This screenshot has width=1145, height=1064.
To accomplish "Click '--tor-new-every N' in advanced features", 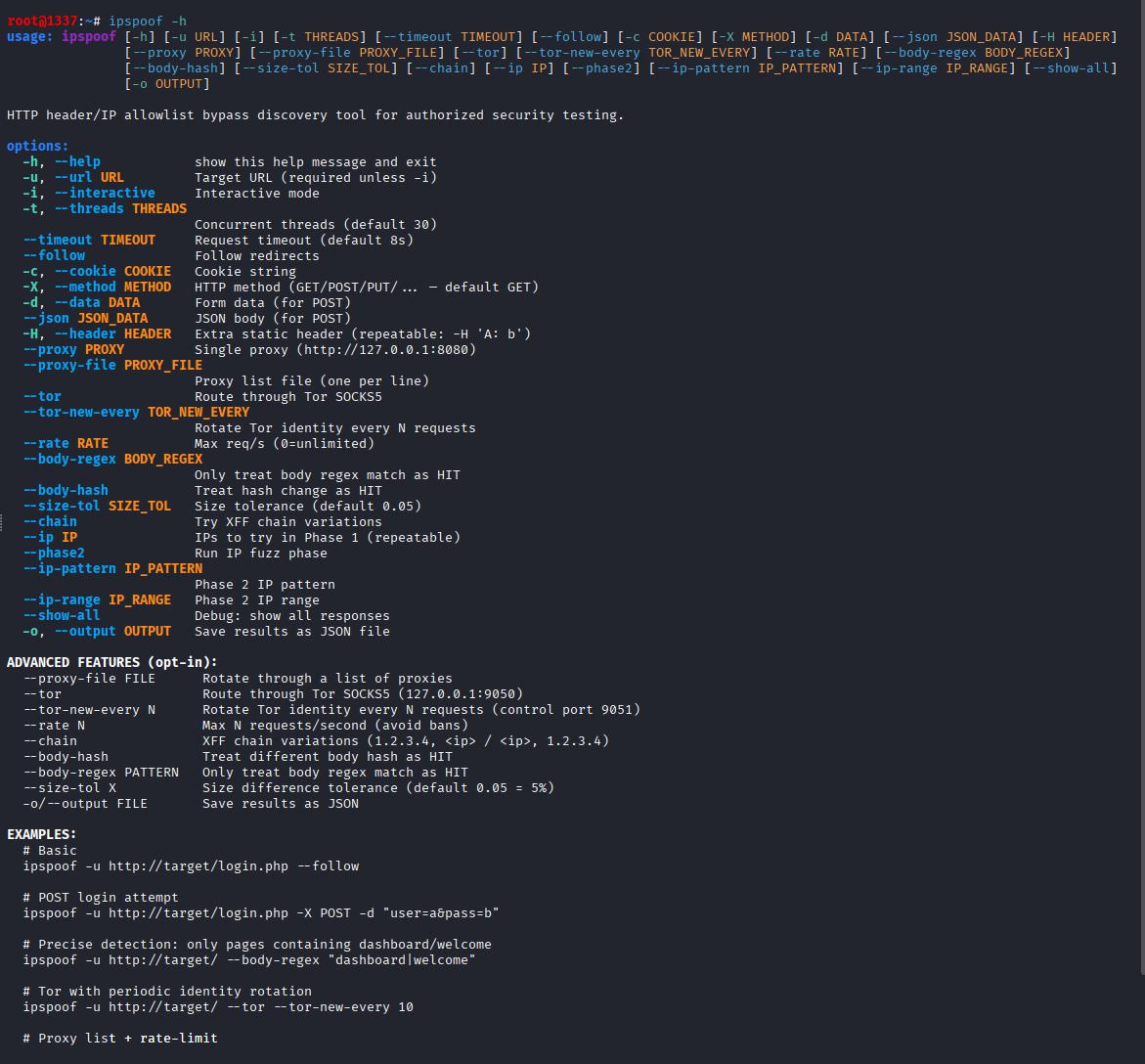I will pos(89,710).
